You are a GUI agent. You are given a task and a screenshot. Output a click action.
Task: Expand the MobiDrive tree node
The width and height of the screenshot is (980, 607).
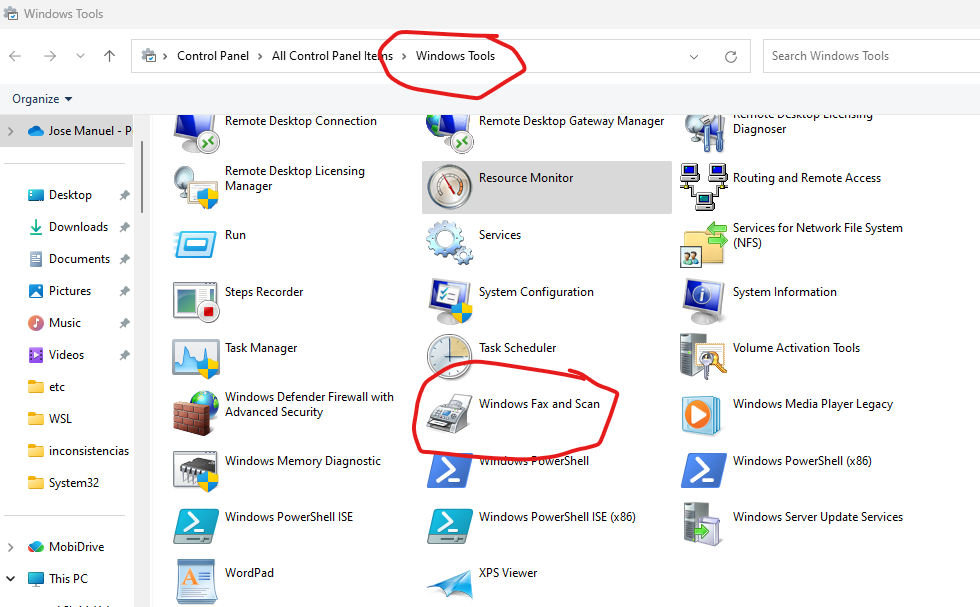pos(11,547)
